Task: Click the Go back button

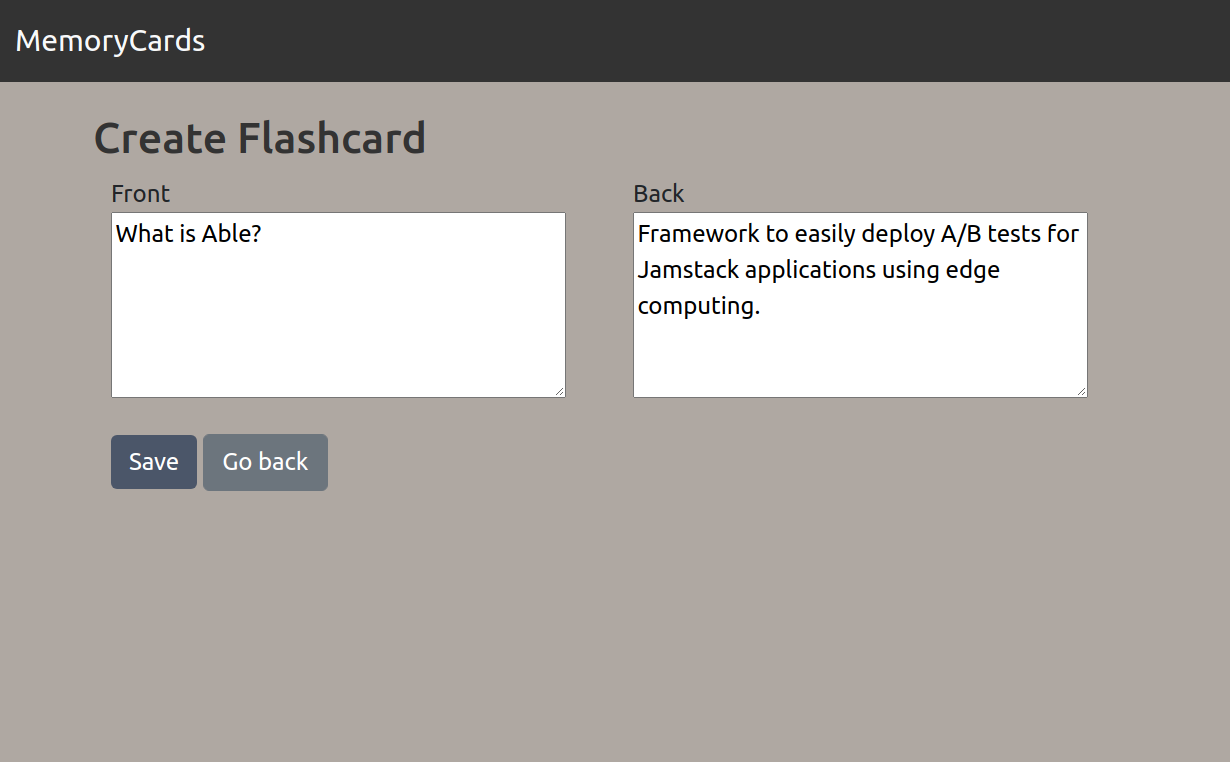Action: [265, 462]
